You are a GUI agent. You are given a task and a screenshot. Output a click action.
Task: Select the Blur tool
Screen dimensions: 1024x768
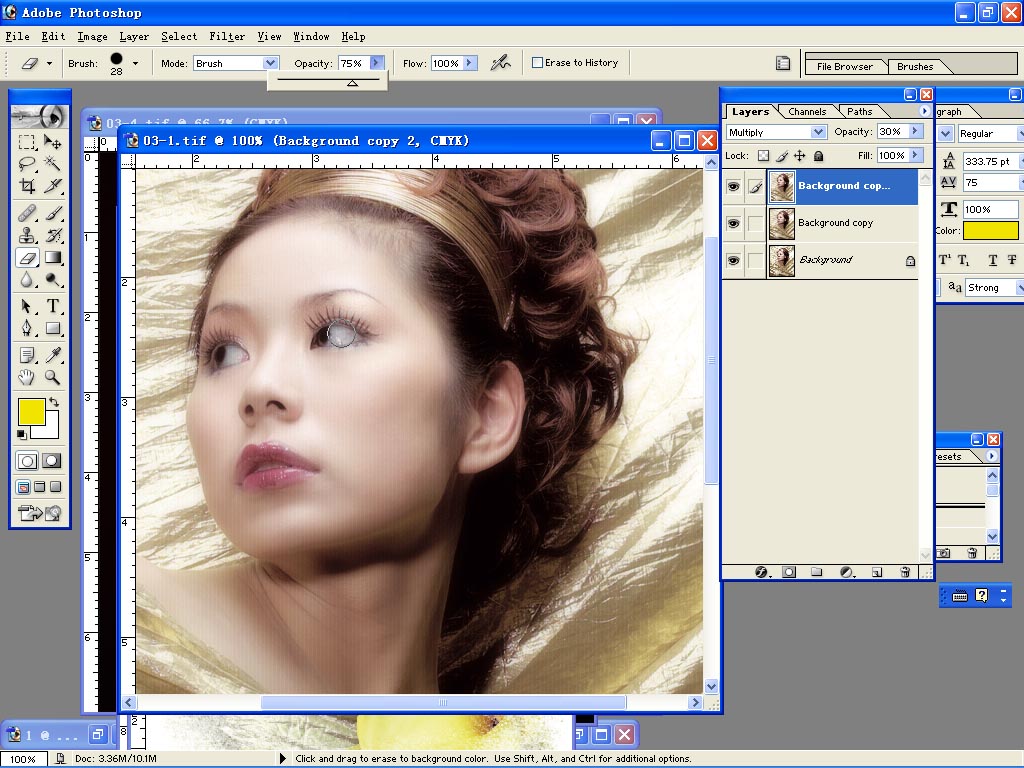pos(27,280)
